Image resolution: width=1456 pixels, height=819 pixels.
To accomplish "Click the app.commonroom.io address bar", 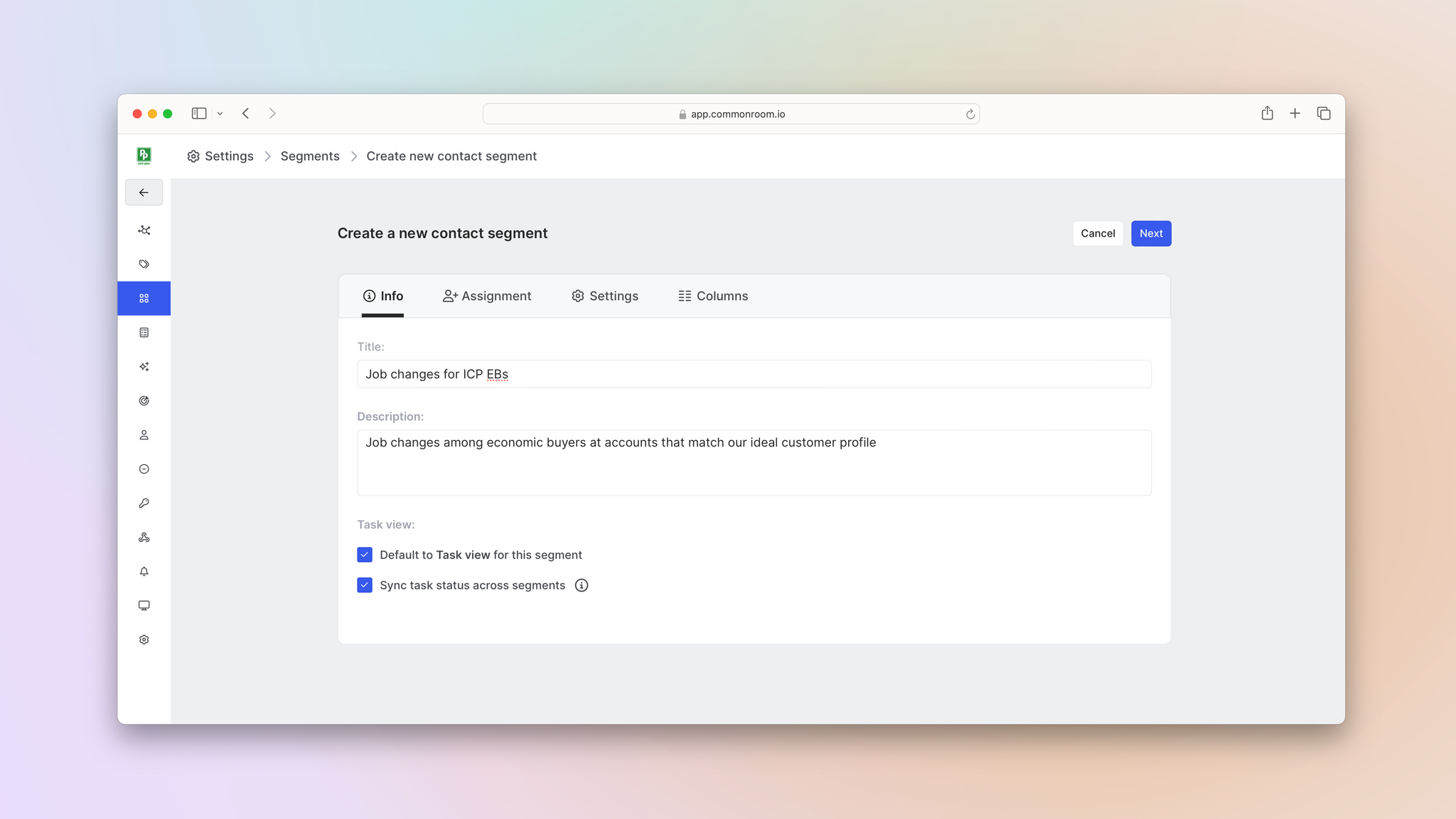I will click(x=731, y=114).
